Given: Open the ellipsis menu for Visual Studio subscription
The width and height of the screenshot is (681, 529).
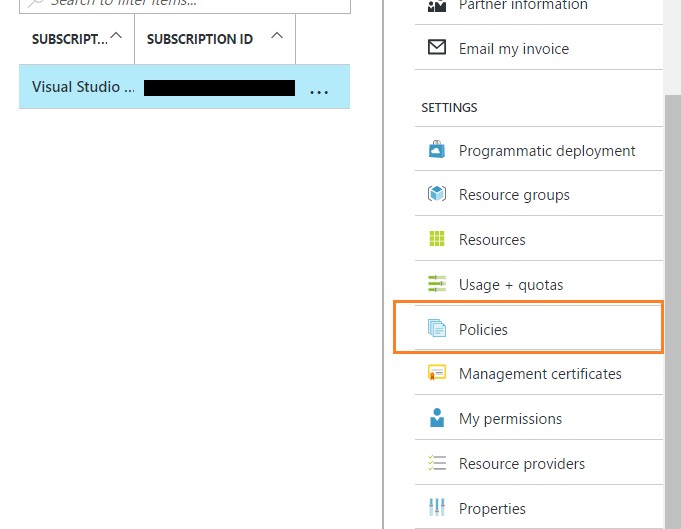Looking at the screenshot, I should pos(319,90).
